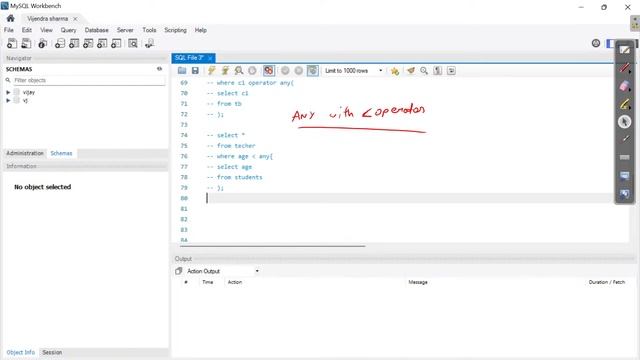
Task: Expand the vj schema
Action: [x=8, y=100]
